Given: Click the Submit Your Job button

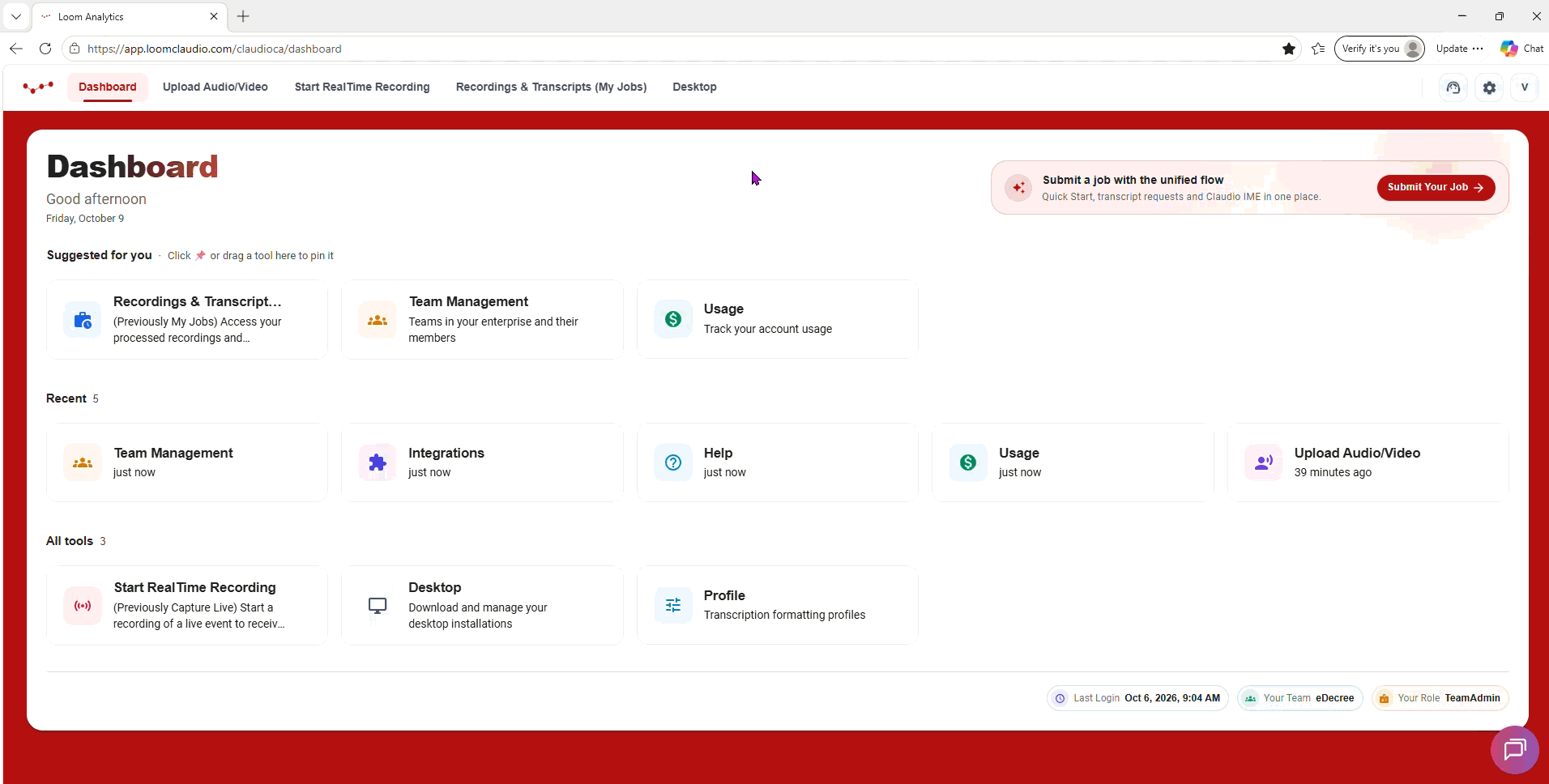Looking at the screenshot, I should coord(1436,187).
